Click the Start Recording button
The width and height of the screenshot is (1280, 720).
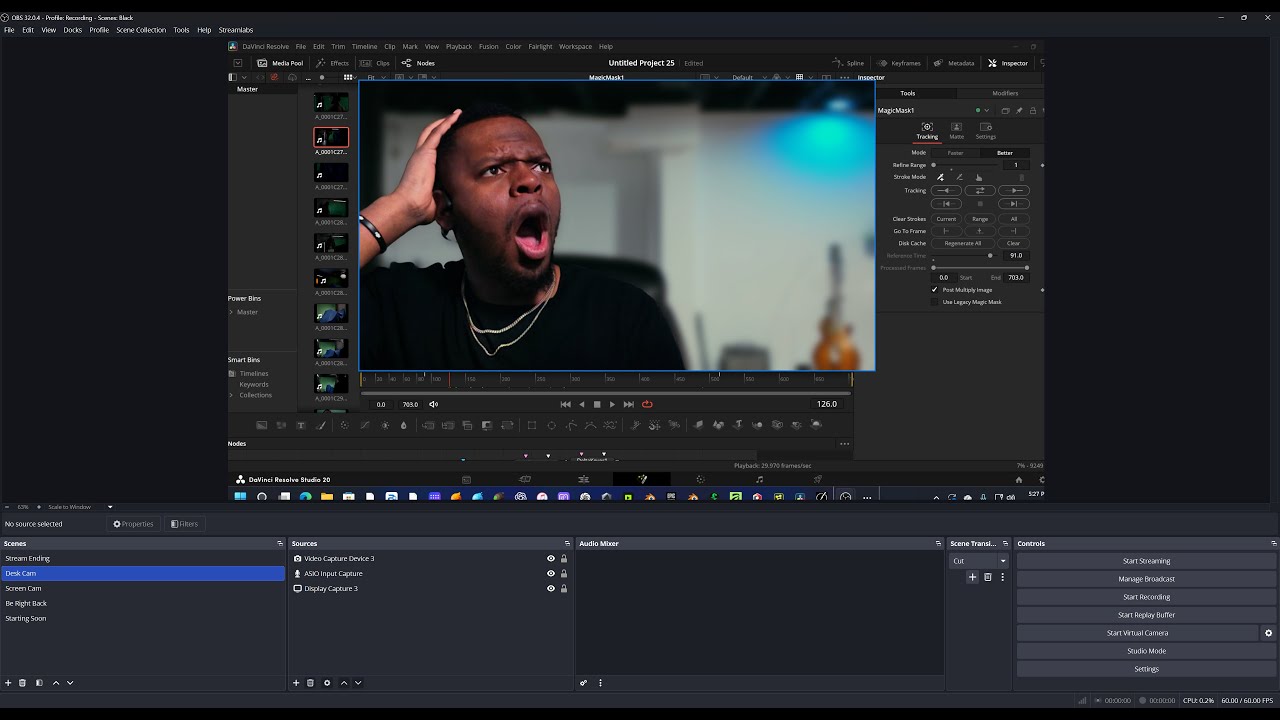click(1146, 597)
